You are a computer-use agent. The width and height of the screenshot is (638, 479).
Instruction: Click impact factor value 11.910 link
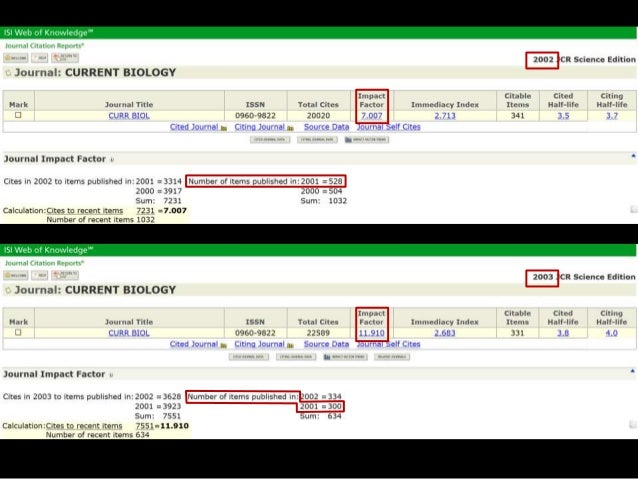[x=371, y=333]
